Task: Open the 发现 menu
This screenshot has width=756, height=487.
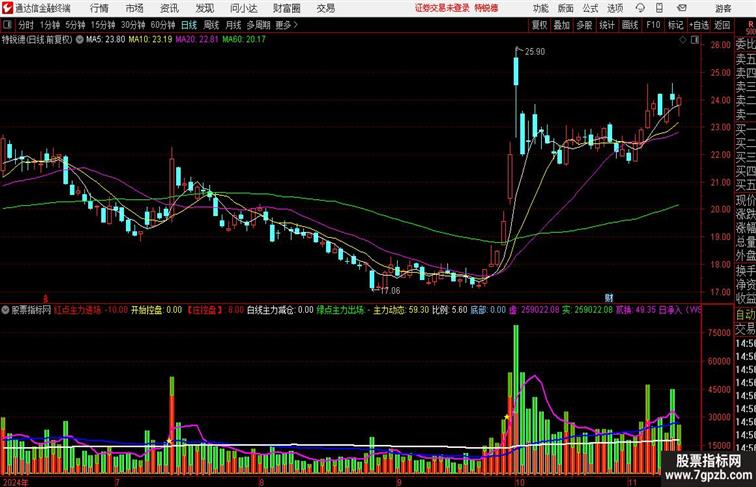Action: click(x=204, y=8)
